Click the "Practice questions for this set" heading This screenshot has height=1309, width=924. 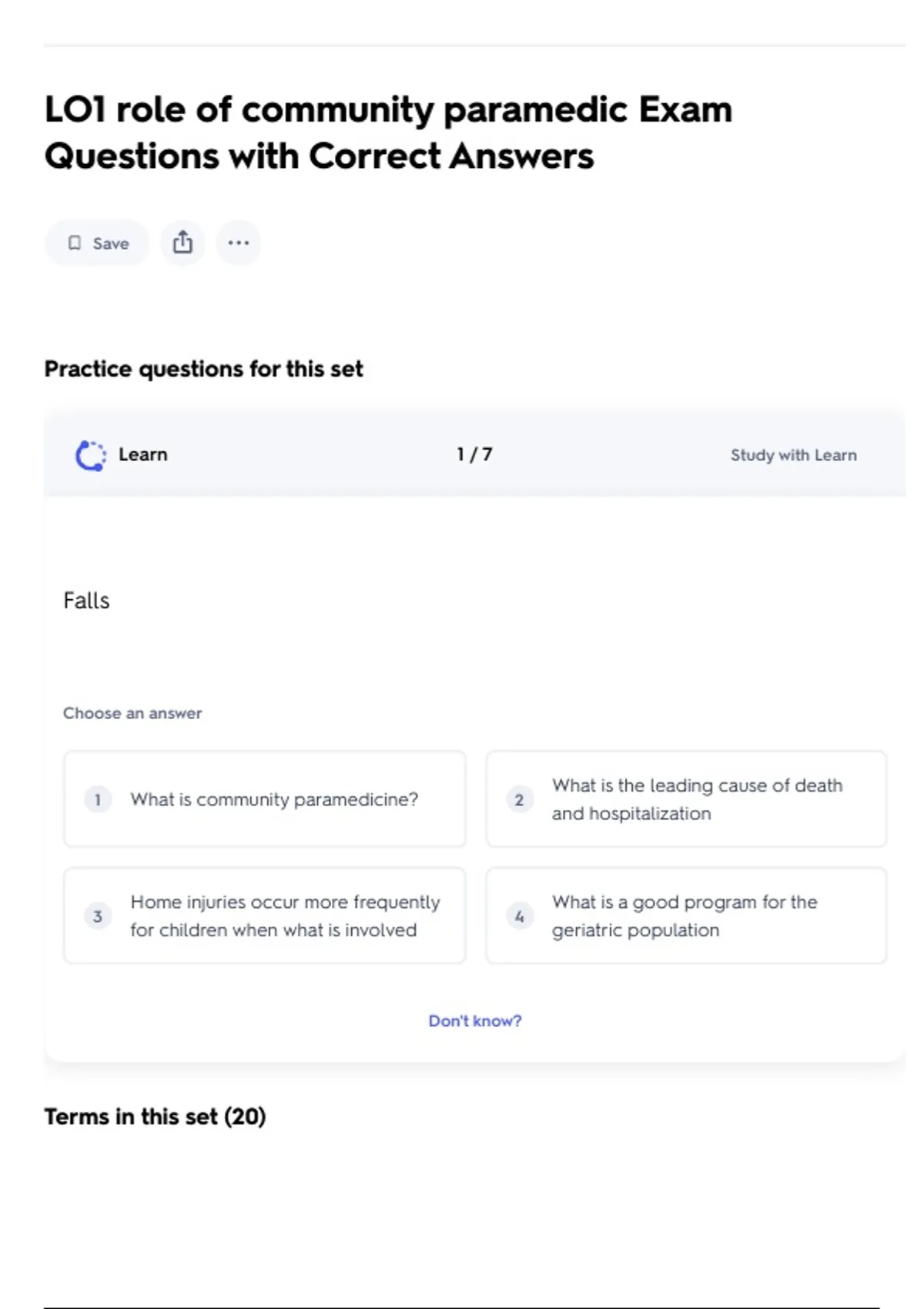[203, 369]
